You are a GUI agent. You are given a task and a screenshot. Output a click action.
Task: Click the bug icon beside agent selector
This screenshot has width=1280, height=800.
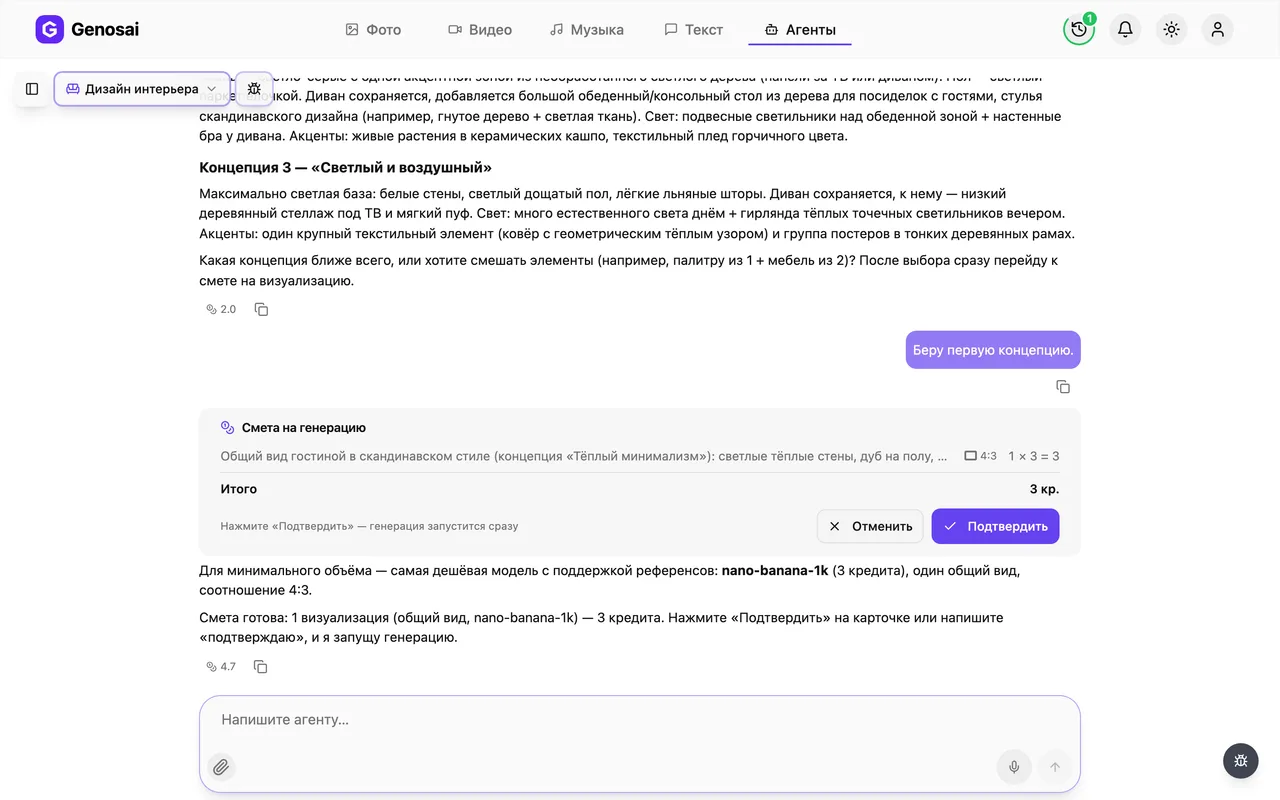click(254, 89)
